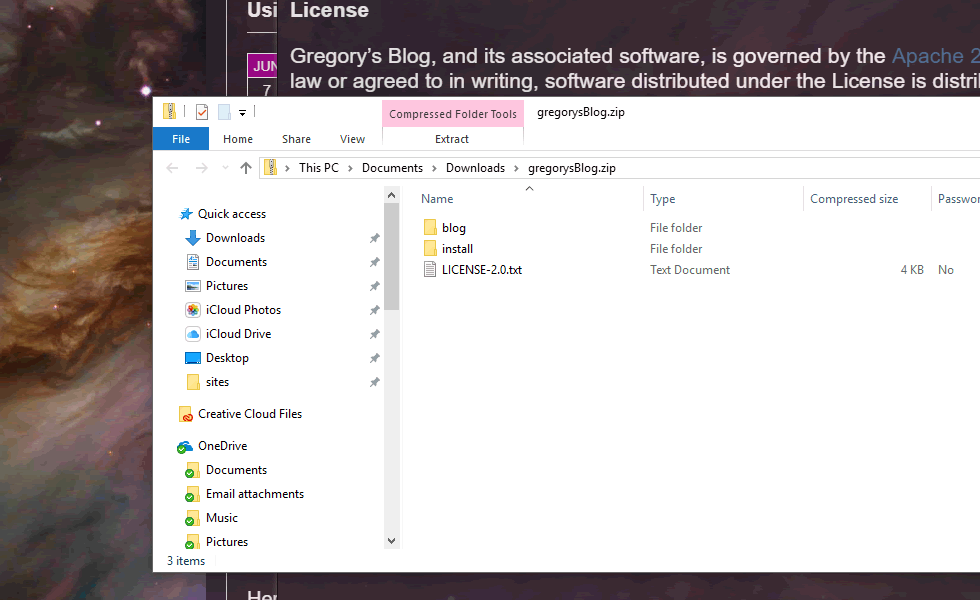This screenshot has width=980, height=600.
Task: Open iCloud Photos in Quick access
Action: [243, 310]
